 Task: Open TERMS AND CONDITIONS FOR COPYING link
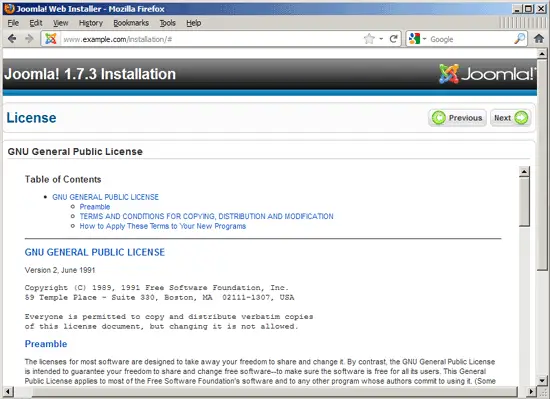(206, 216)
